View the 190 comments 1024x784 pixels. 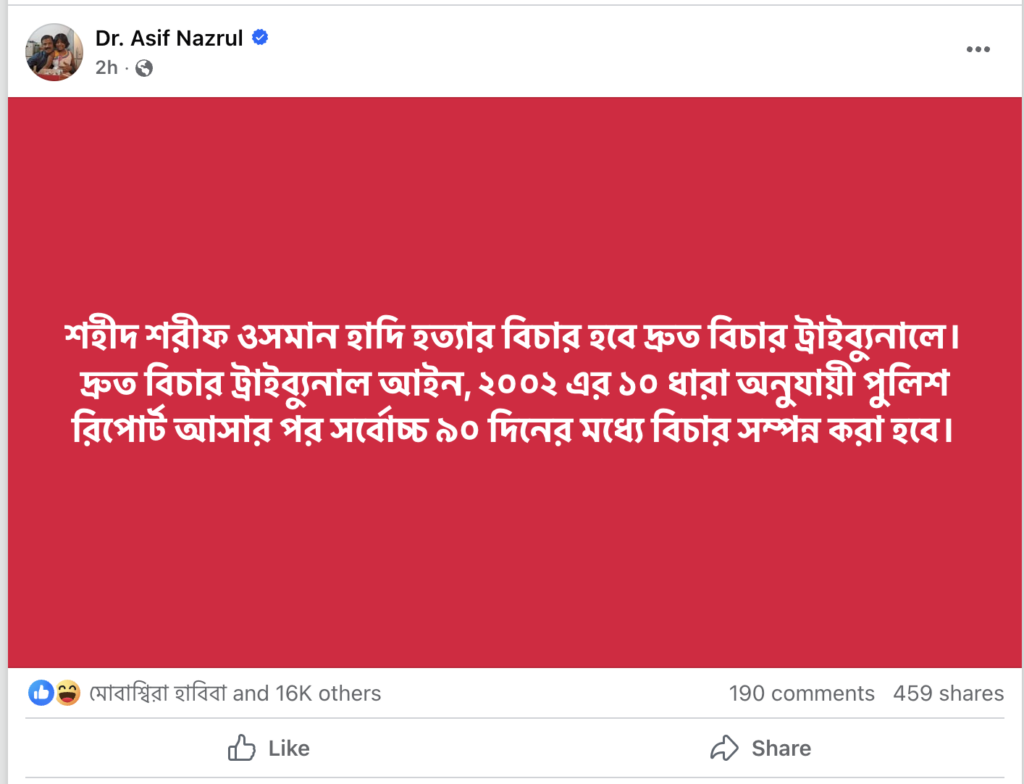click(801, 693)
